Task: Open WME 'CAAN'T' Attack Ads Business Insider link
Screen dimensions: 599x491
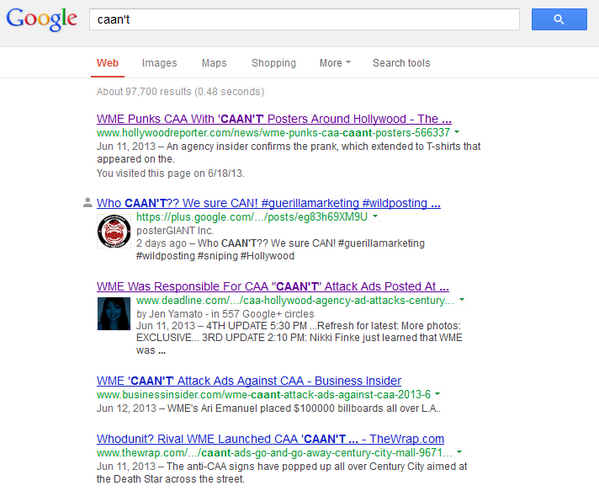Action: coord(249,381)
